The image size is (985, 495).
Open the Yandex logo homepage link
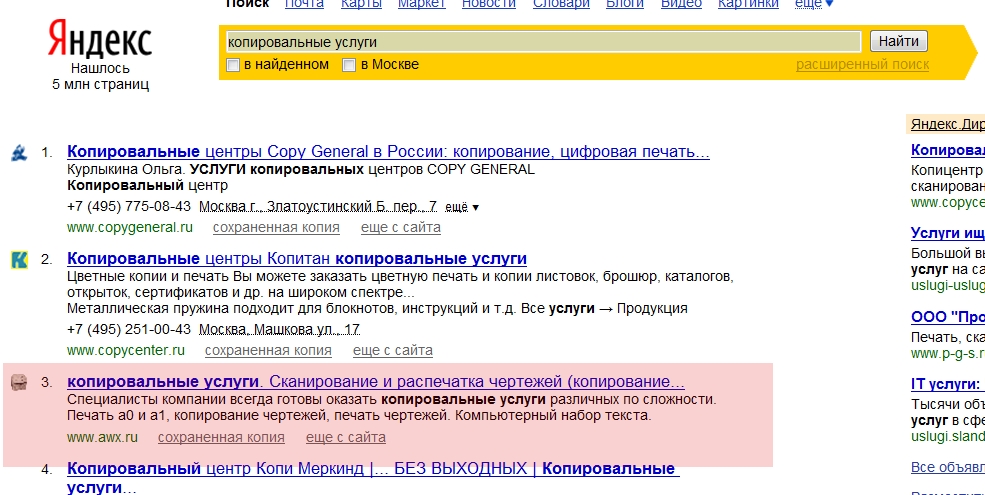tap(99, 39)
